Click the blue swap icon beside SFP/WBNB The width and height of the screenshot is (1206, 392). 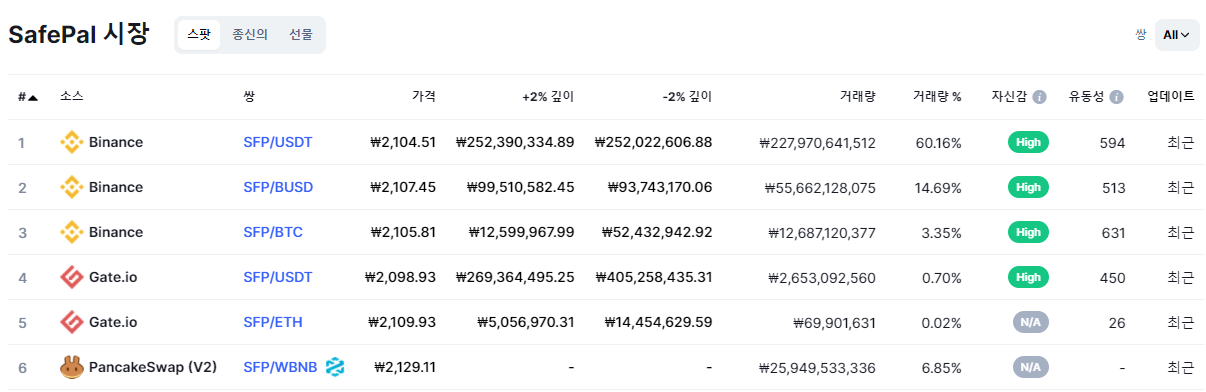pyautogui.click(x=335, y=367)
